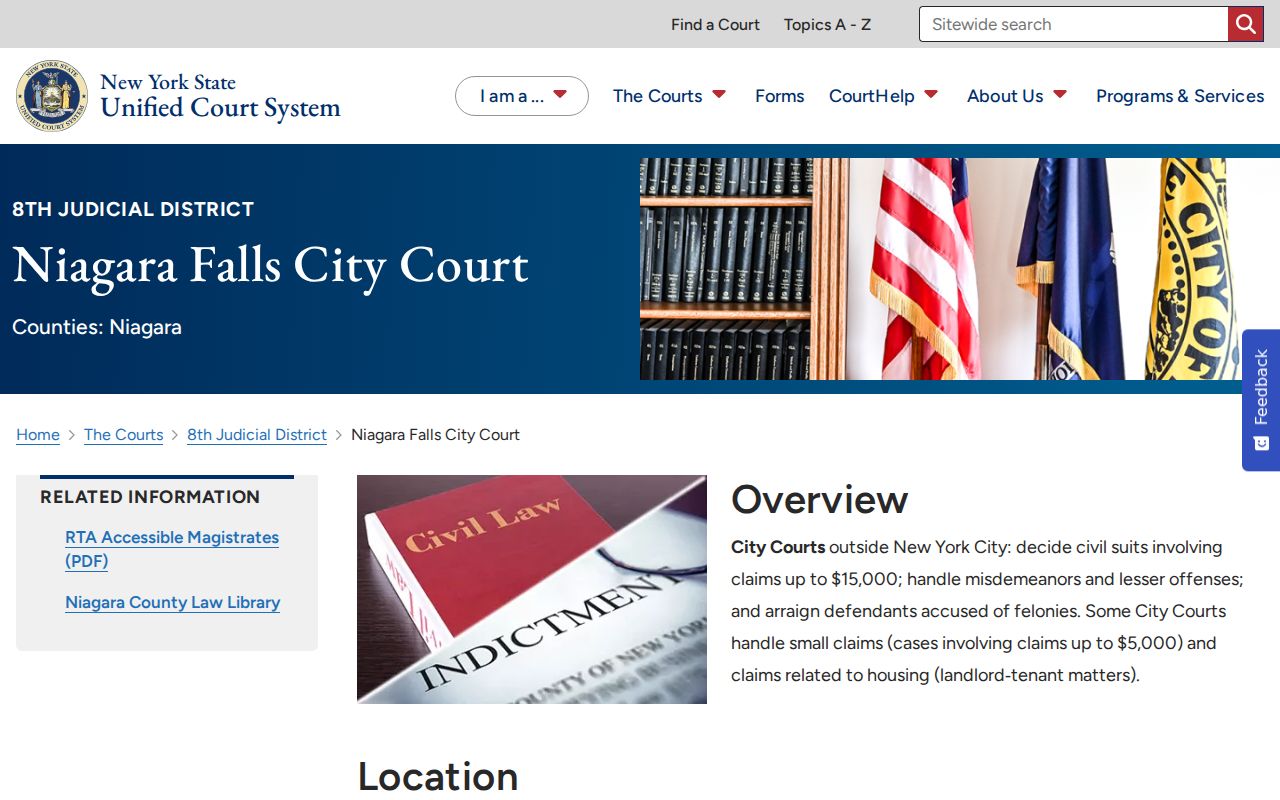The image size is (1280, 800).
Task: Click the New York State court seal logo
Action: coord(52,95)
